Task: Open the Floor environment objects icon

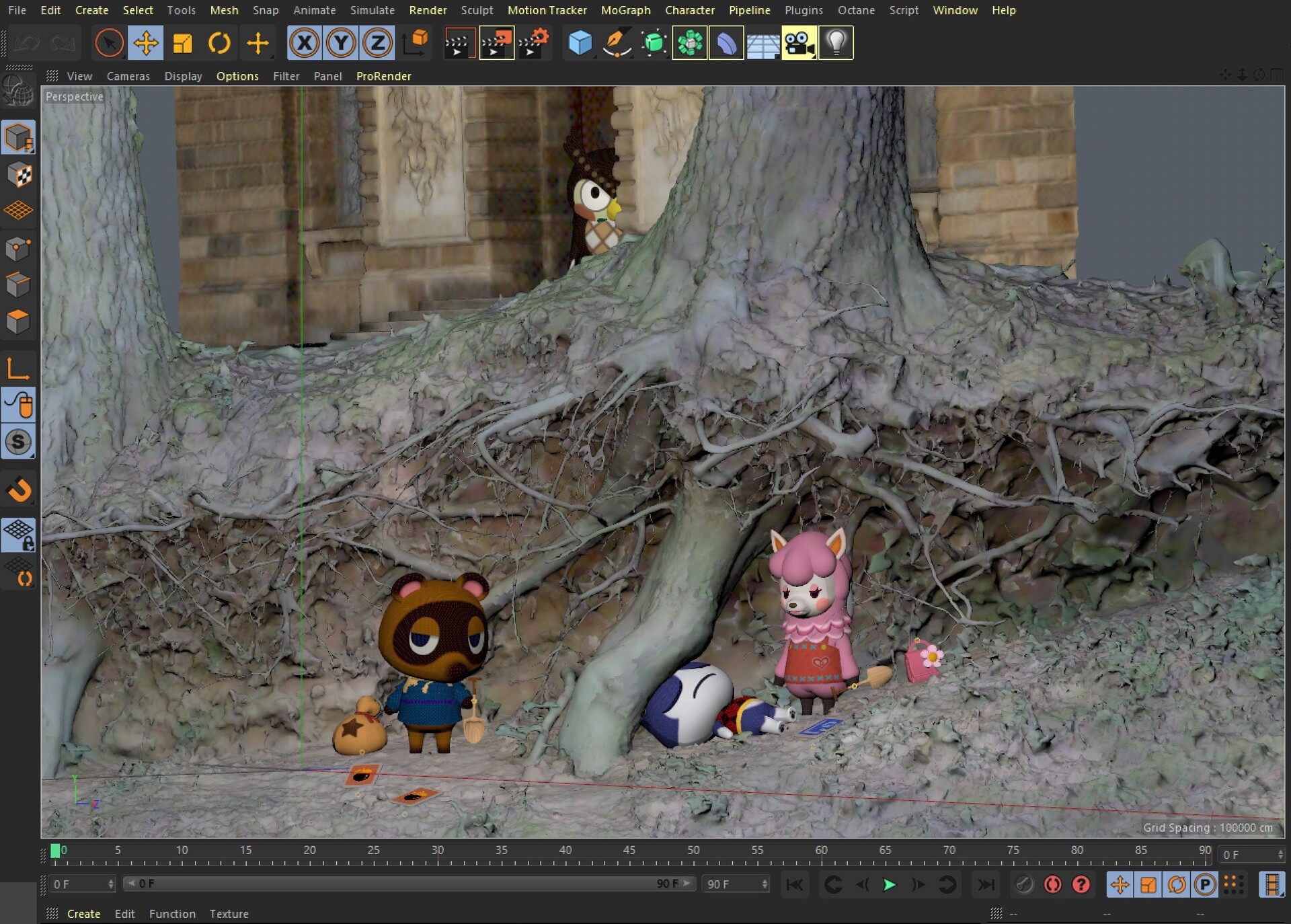Action: click(x=763, y=44)
